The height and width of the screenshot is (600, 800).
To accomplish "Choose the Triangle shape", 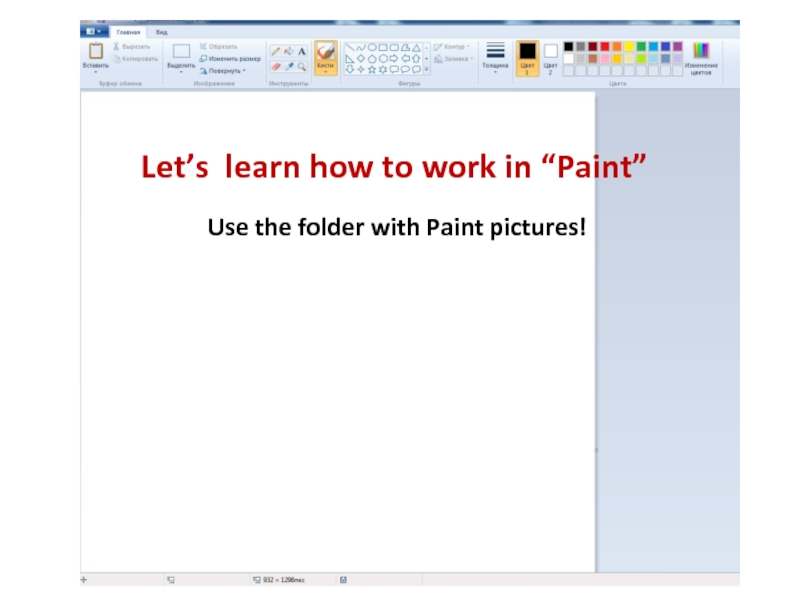I will pyautogui.click(x=416, y=47).
